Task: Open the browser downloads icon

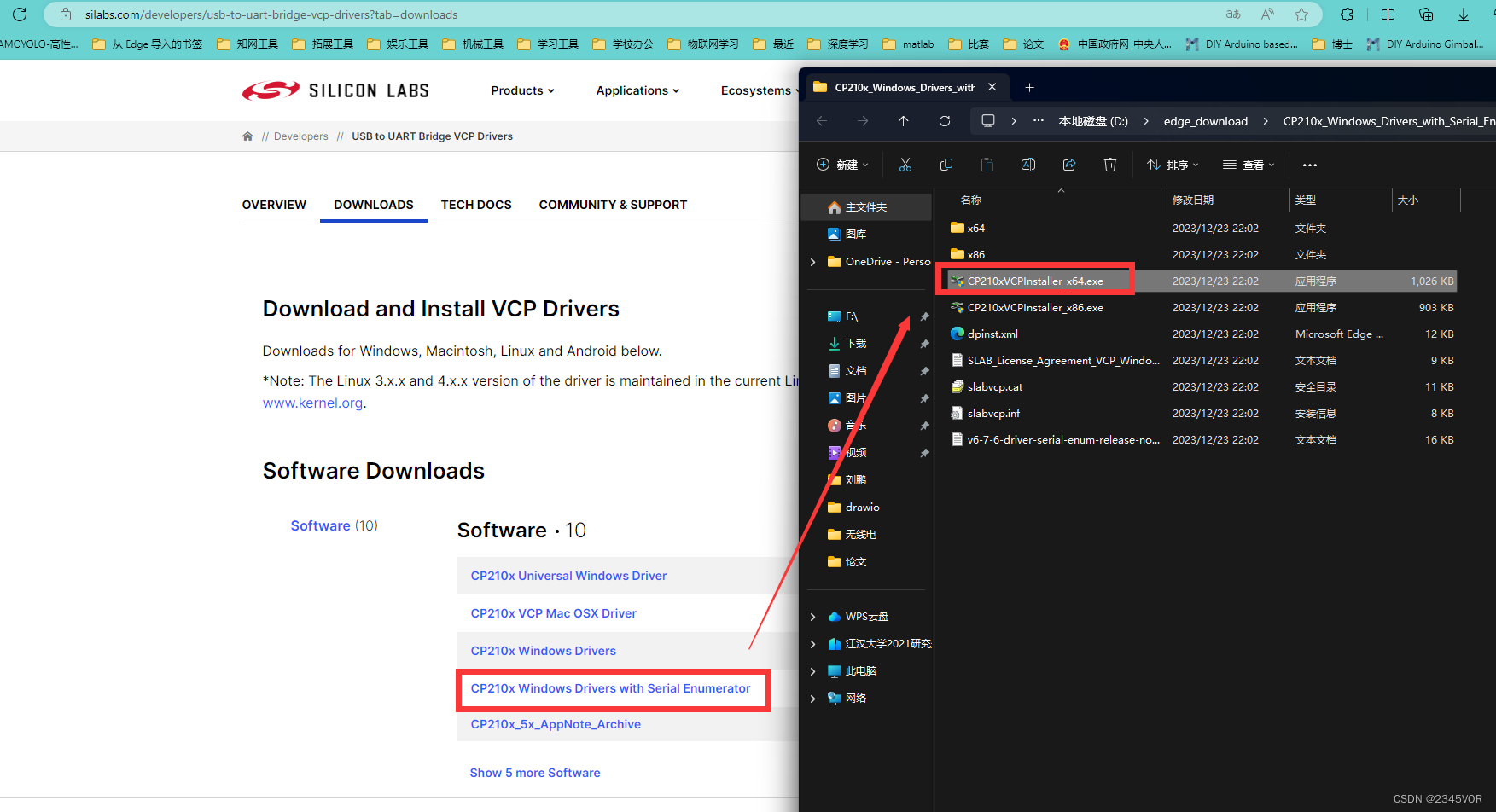Action: tap(1464, 14)
